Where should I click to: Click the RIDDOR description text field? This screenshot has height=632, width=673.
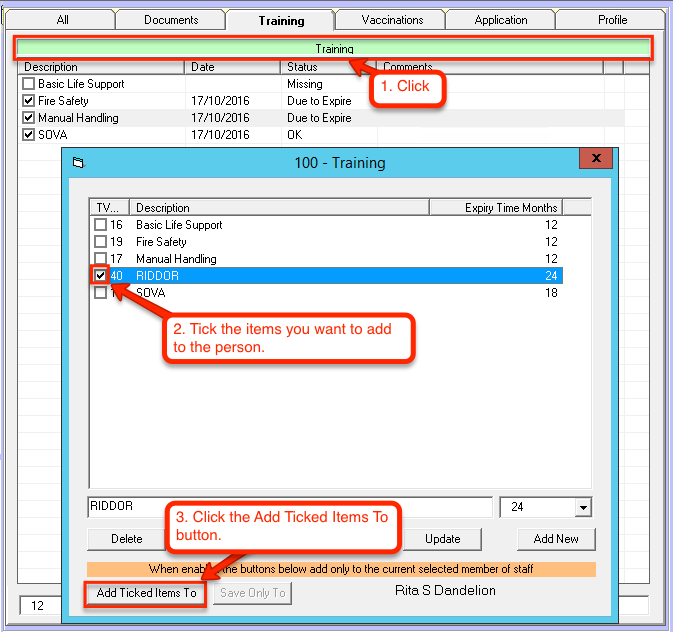[289, 507]
